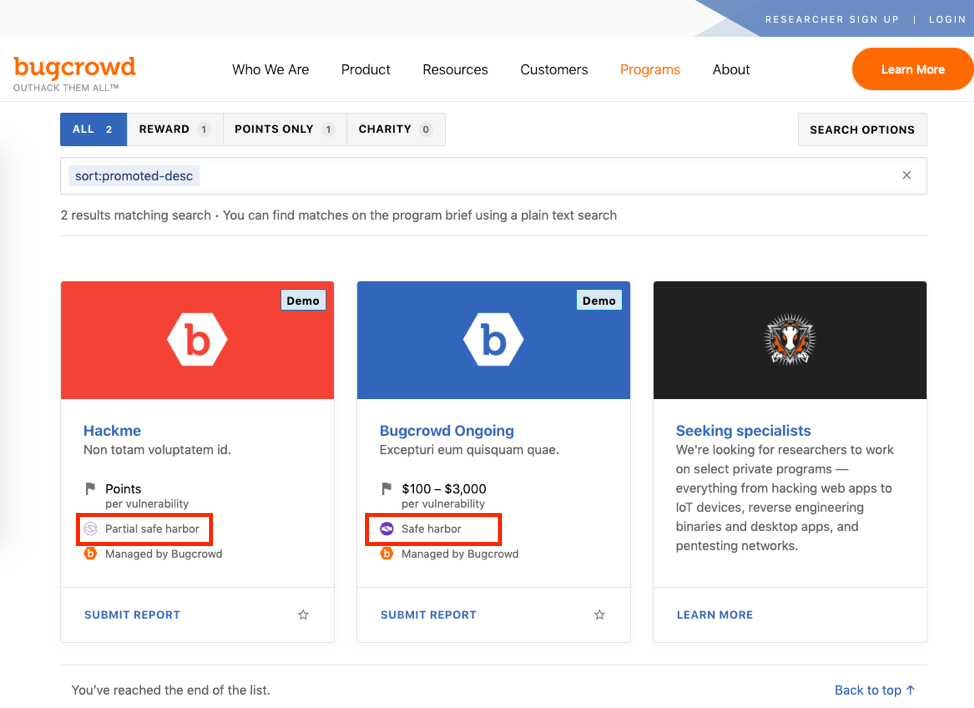The image size is (974, 708).
Task: Switch to the REWARD tab
Action: tap(175, 129)
